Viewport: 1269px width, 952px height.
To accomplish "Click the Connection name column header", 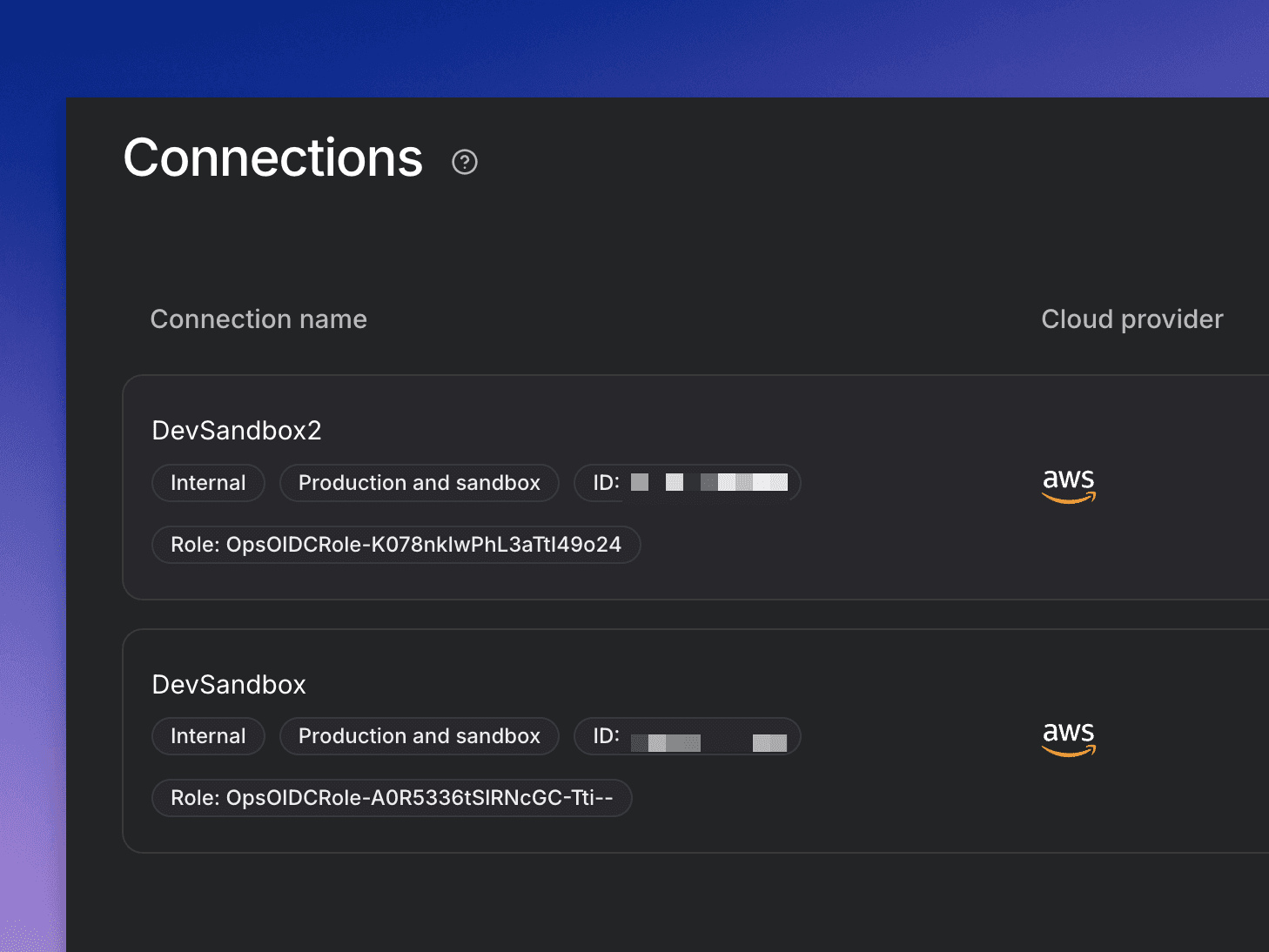I will [258, 319].
